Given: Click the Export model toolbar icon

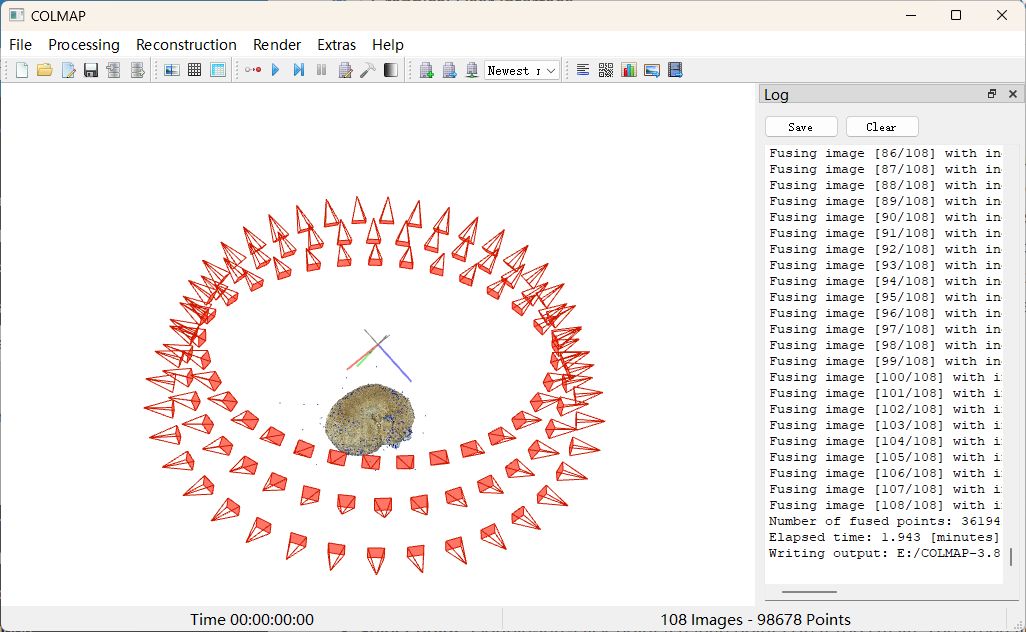Looking at the screenshot, I should pyautogui.click(x=137, y=70).
